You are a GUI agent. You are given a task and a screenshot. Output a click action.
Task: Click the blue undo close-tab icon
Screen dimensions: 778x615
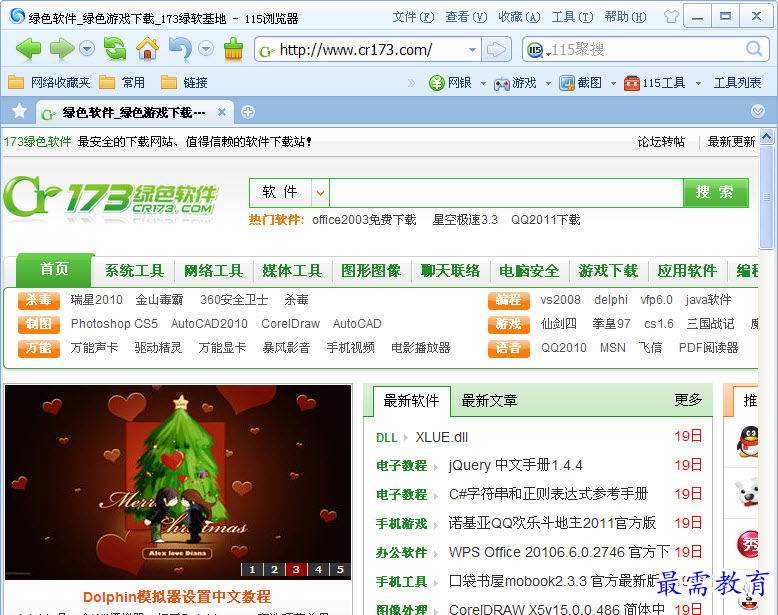(x=181, y=49)
